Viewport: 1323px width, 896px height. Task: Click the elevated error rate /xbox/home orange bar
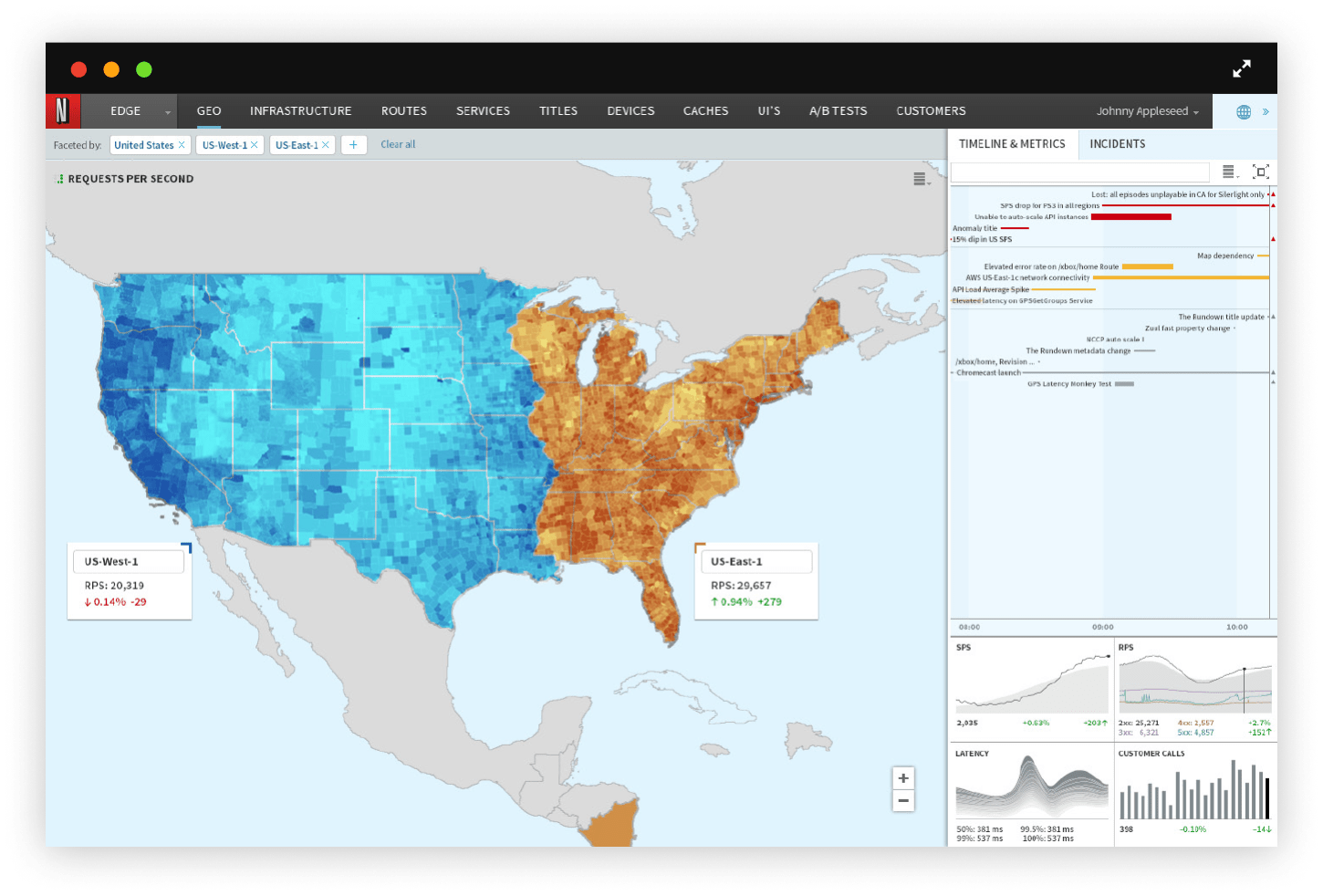click(1147, 267)
